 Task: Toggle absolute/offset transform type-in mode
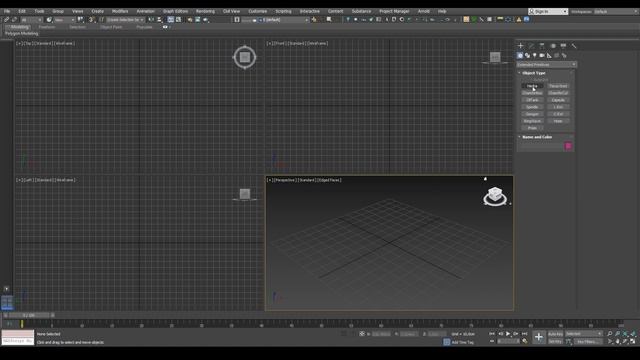pos(362,334)
